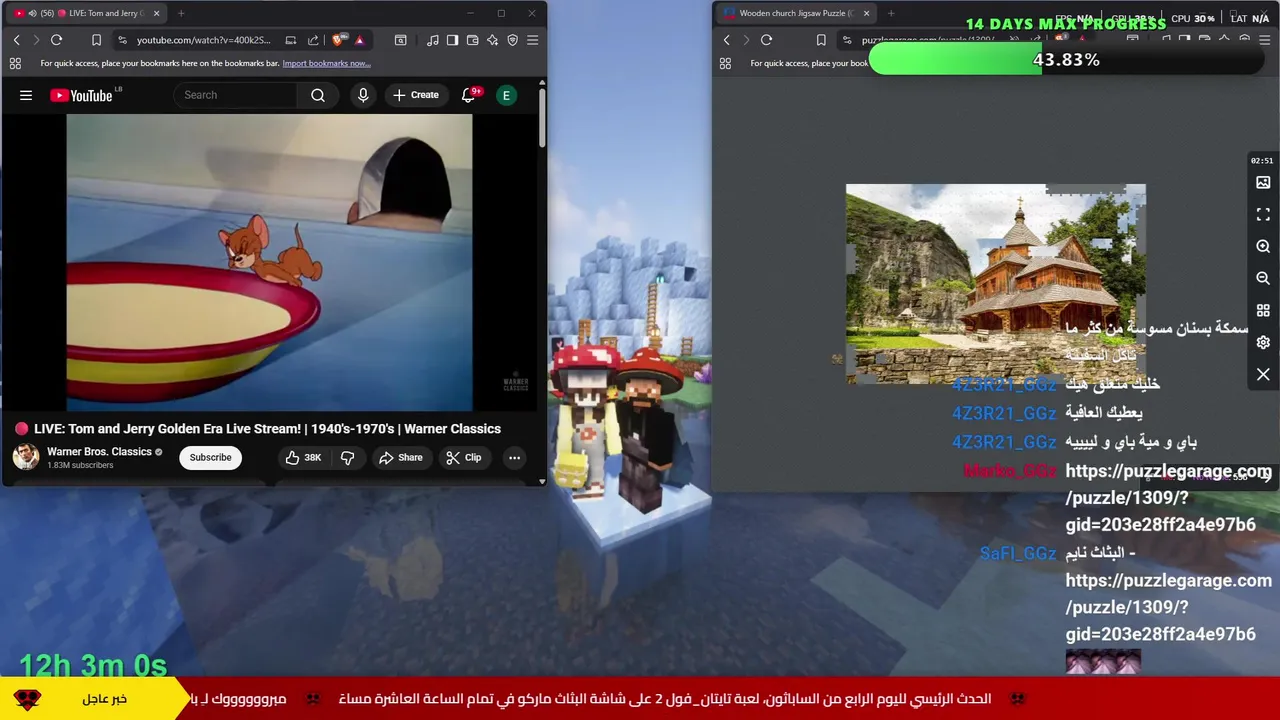Click the youtube.com address bar
This screenshot has width=1280, height=720.
pyautogui.click(x=204, y=40)
